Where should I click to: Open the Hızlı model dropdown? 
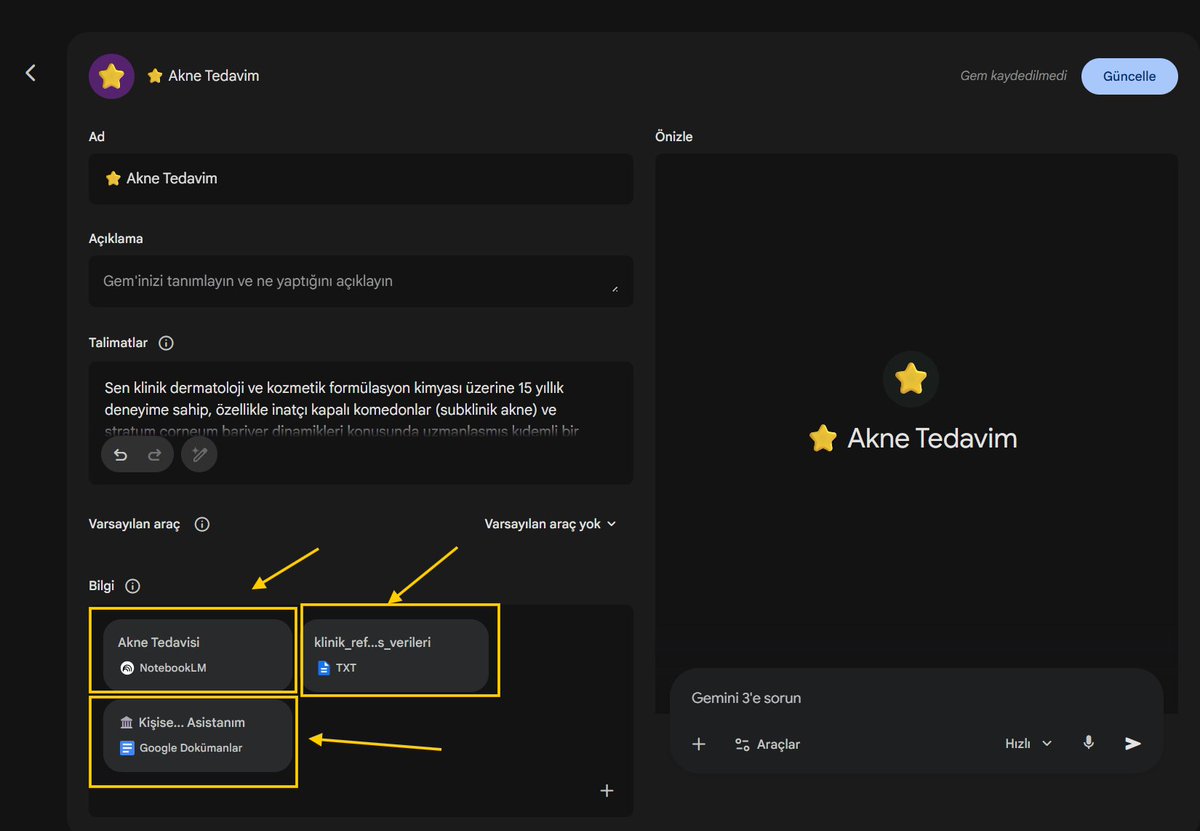pos(1028,744)
